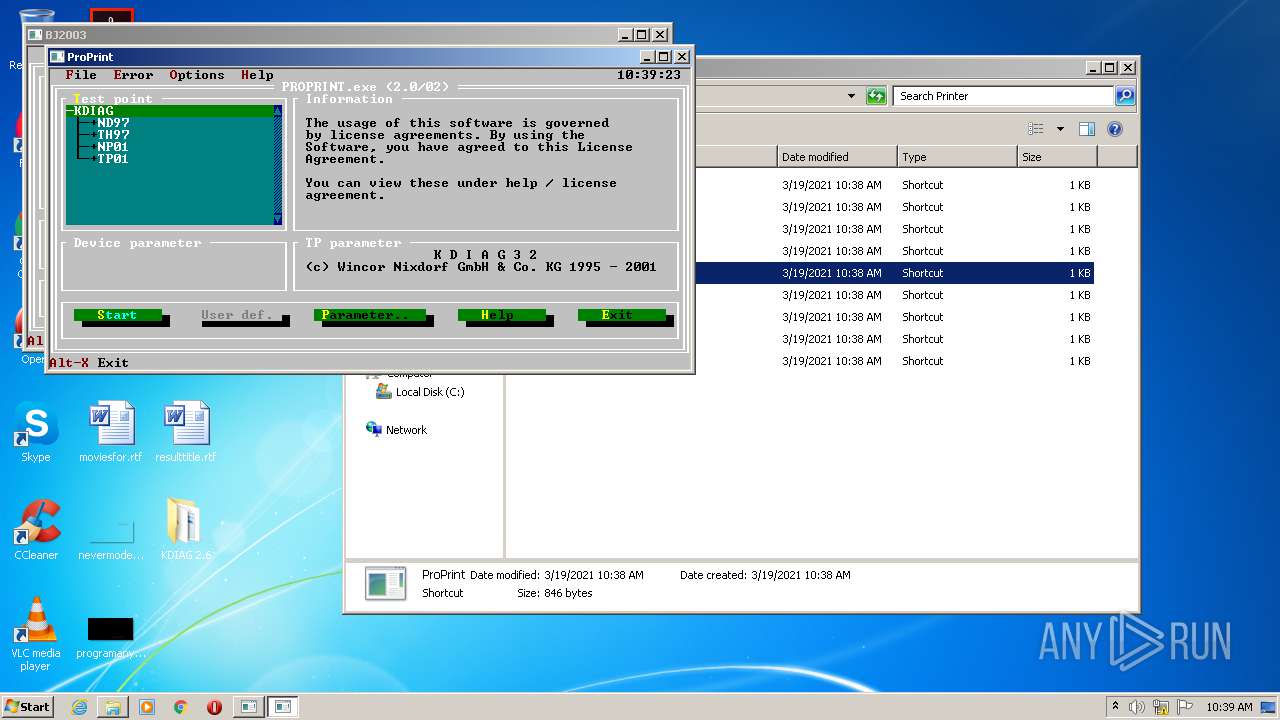Image resolution: width=1280 pixels, height=720 pixels.
Task: Click the test point list scroll up arrow
Action: pos(278,111)
